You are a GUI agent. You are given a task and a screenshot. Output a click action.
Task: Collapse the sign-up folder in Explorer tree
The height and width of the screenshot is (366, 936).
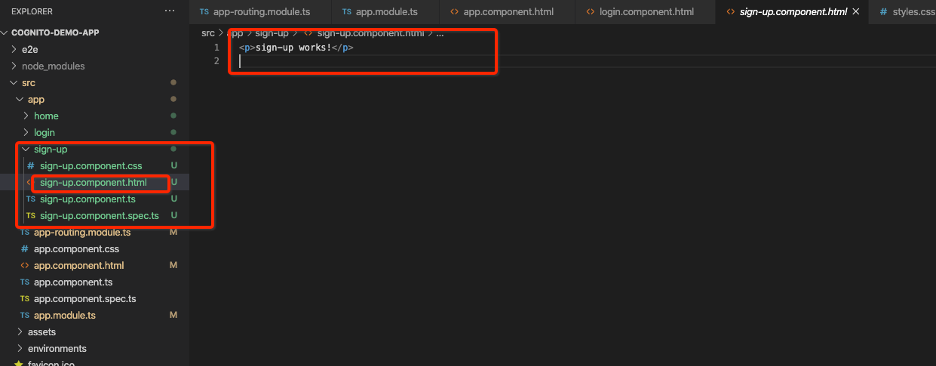tap(26, 149)
